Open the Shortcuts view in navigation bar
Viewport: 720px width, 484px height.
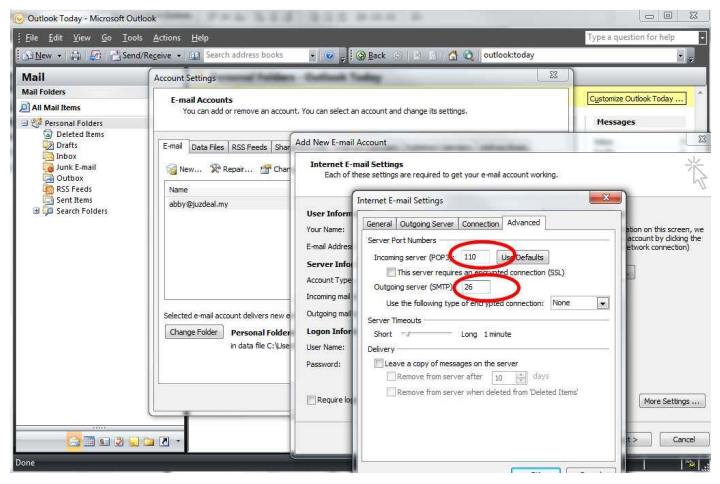pos(164,442)
